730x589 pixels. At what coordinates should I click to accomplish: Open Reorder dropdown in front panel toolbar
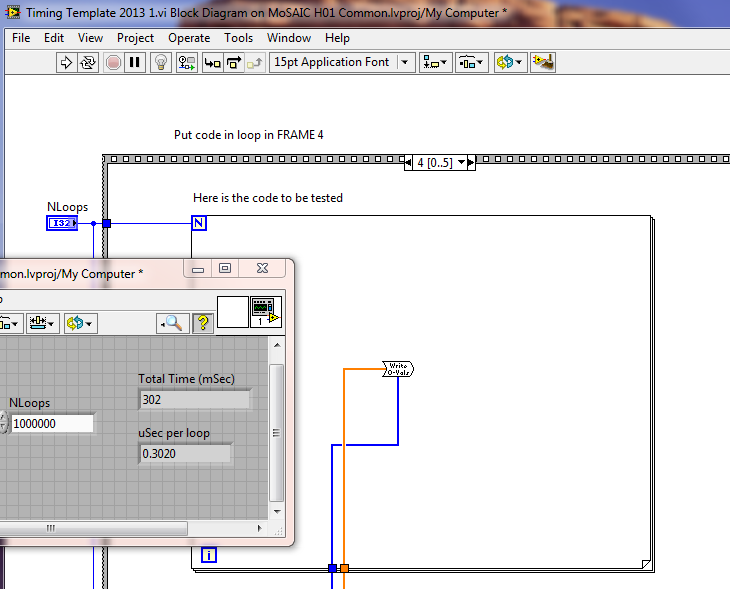point(81,323)
